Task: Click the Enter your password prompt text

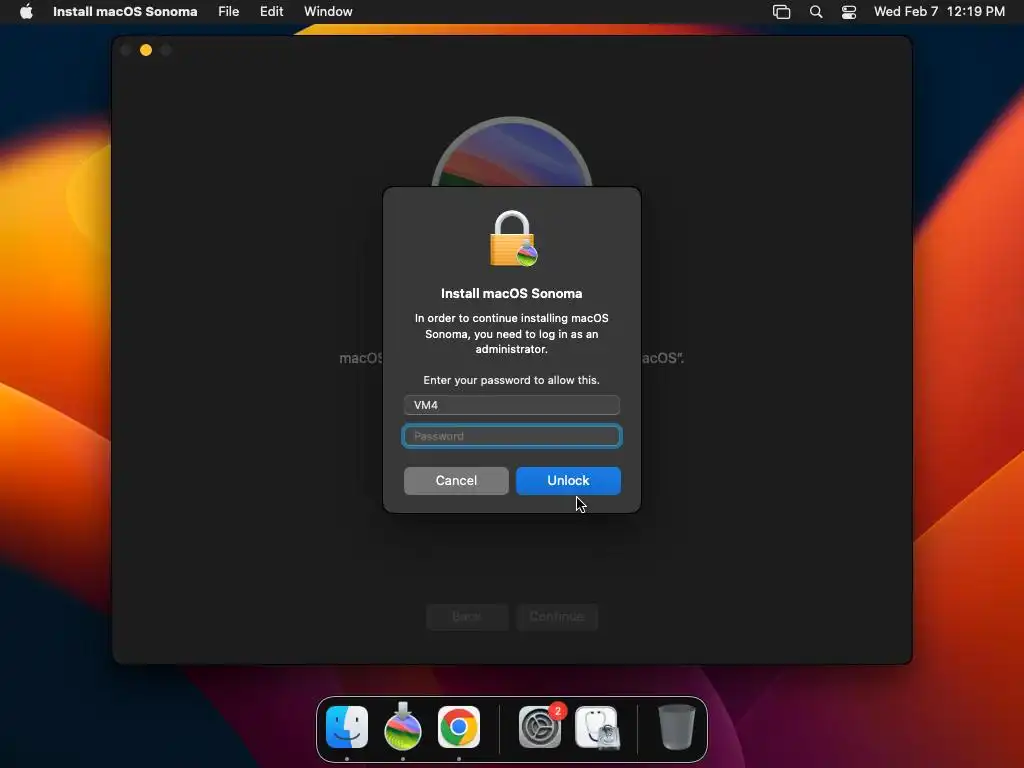Action: [x=511, y=380]
